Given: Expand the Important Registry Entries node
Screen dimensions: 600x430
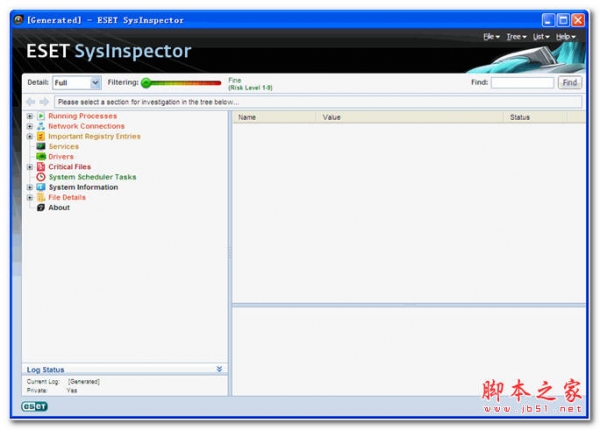Looking at the screenshot, I should point(29,136).
